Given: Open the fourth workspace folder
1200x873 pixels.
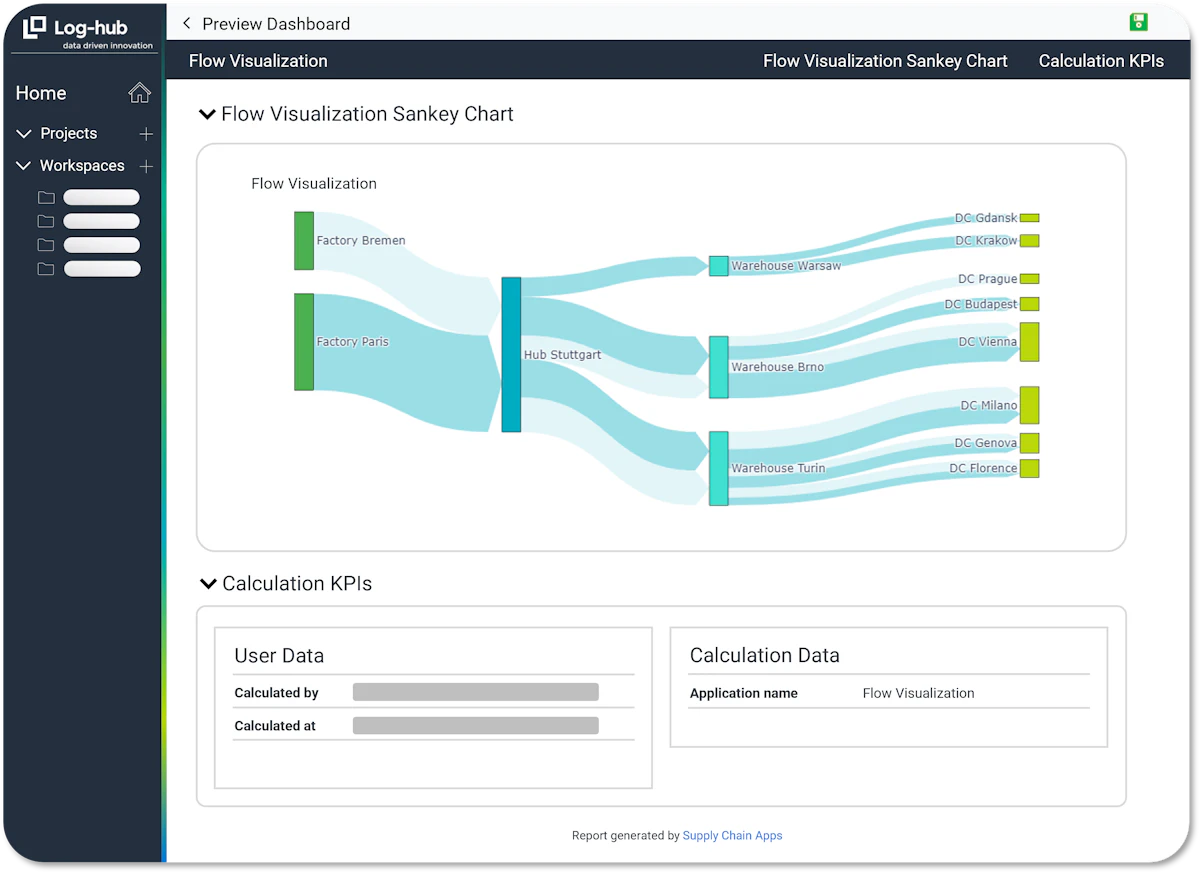Looking at the screenshot, I should pos(46,269).
